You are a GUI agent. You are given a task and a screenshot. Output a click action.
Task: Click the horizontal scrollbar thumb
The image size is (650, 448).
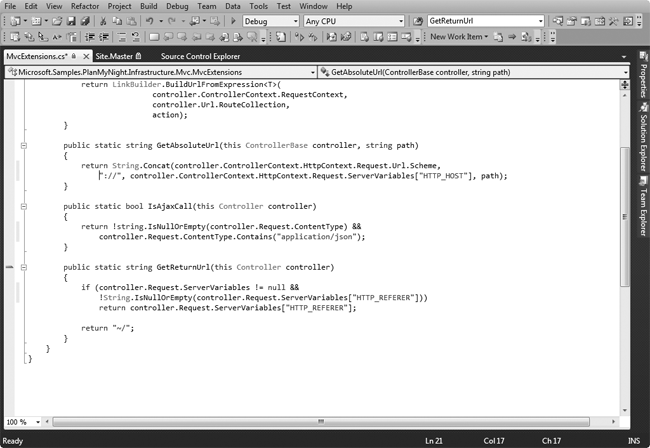pos(321,422)
